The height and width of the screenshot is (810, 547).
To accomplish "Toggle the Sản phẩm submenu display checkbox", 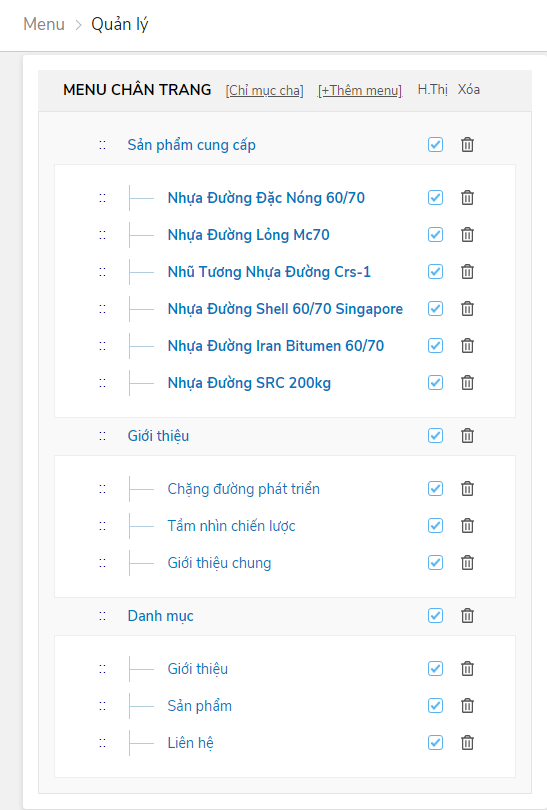I will (x=435, y=705).
